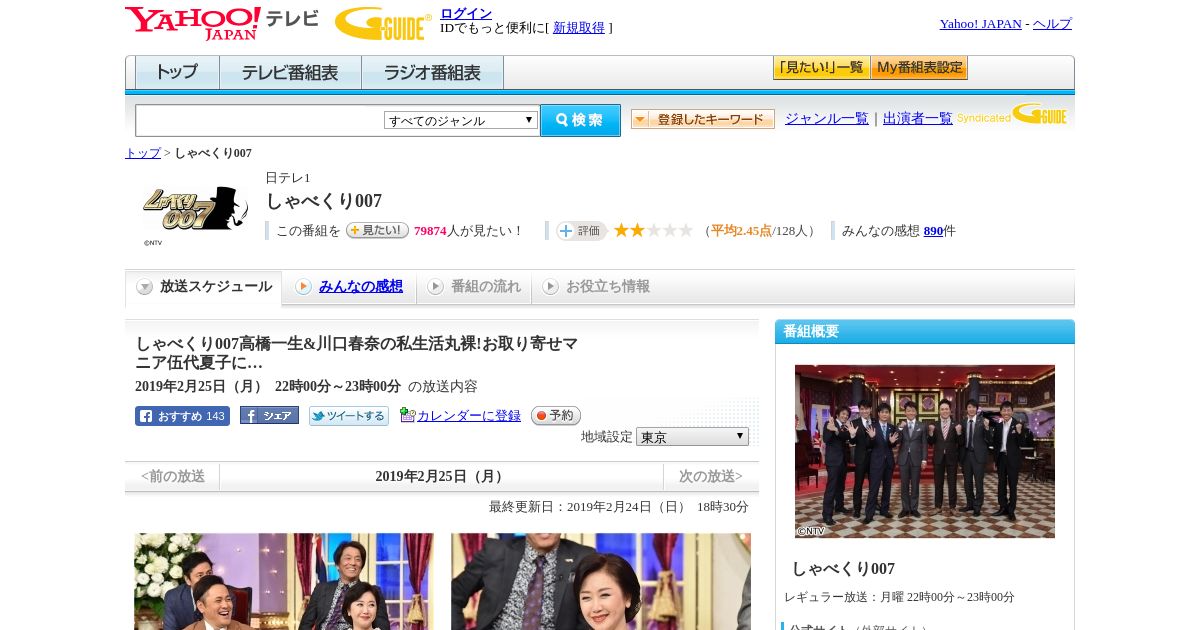Click the Facebook おすすめ 143 button
This screenshot has height=630, width=1200.
coord(182,416)
